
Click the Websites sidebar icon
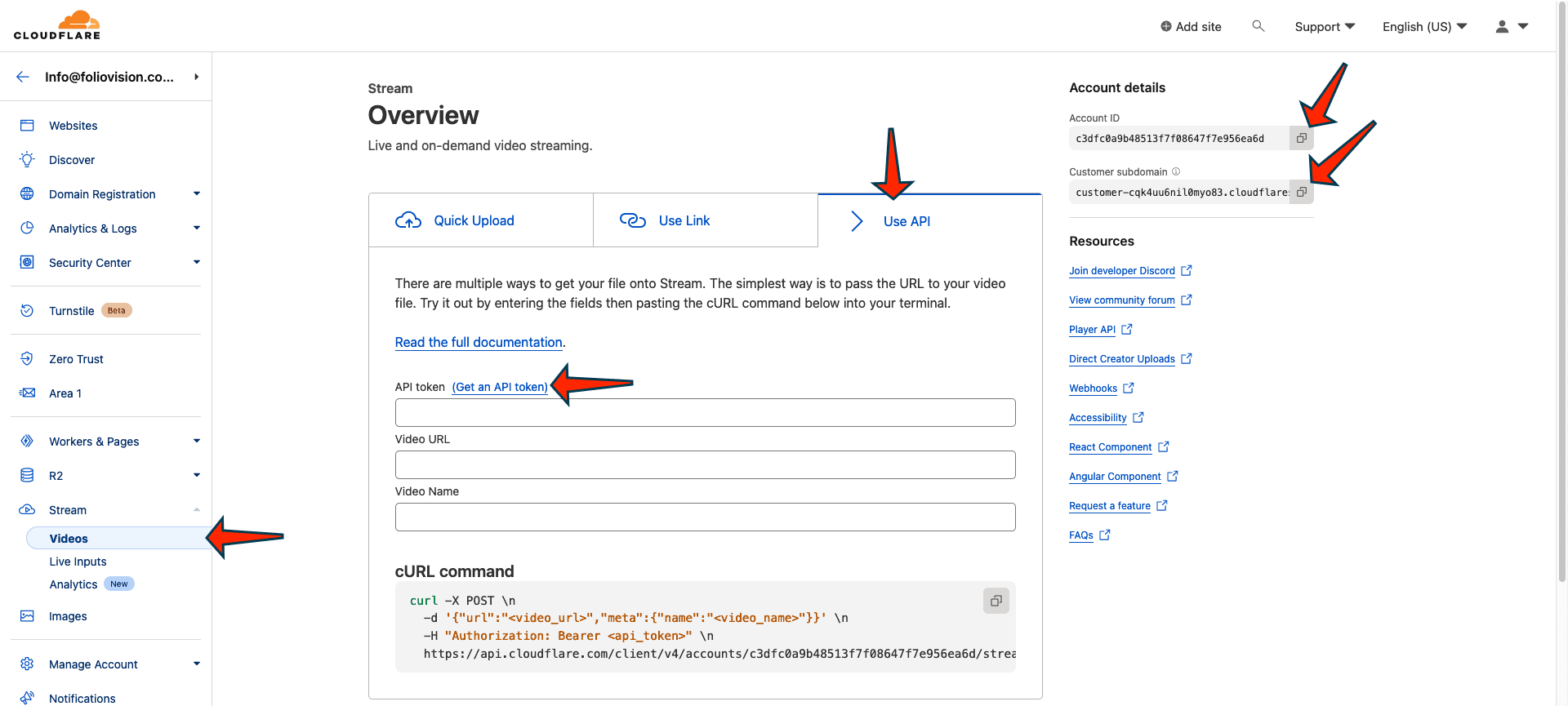(27, 126)
